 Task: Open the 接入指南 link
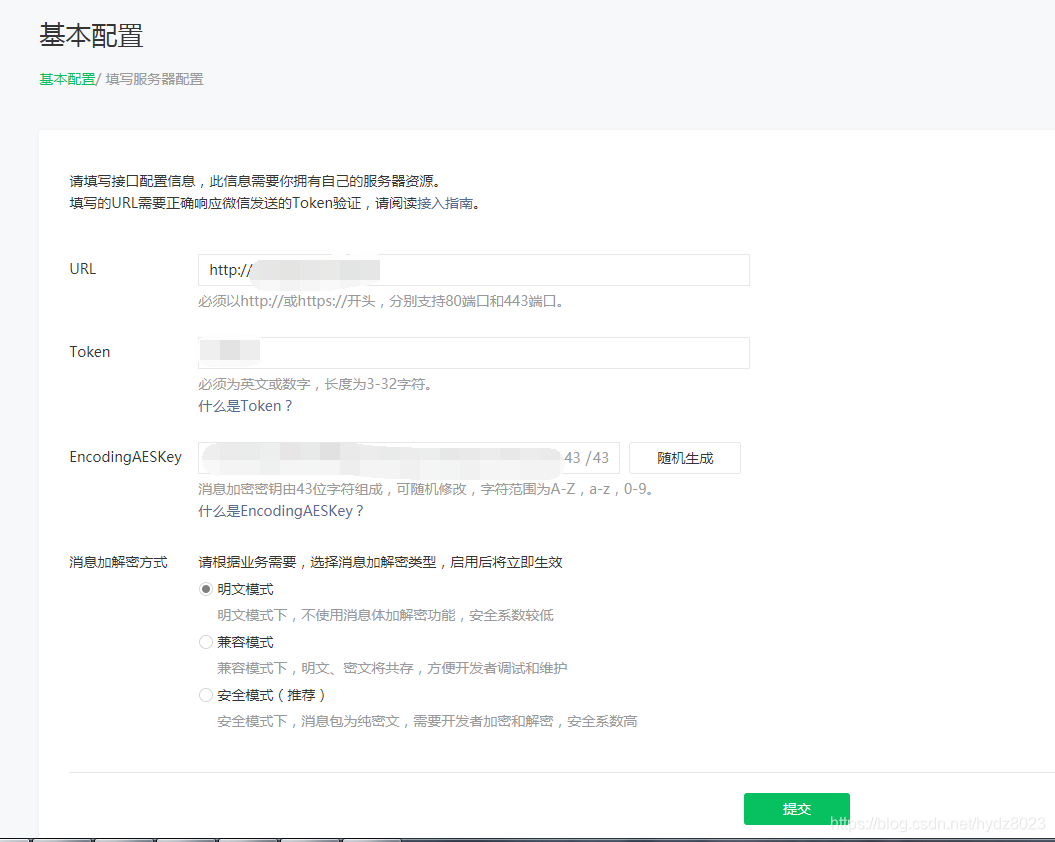445,203
